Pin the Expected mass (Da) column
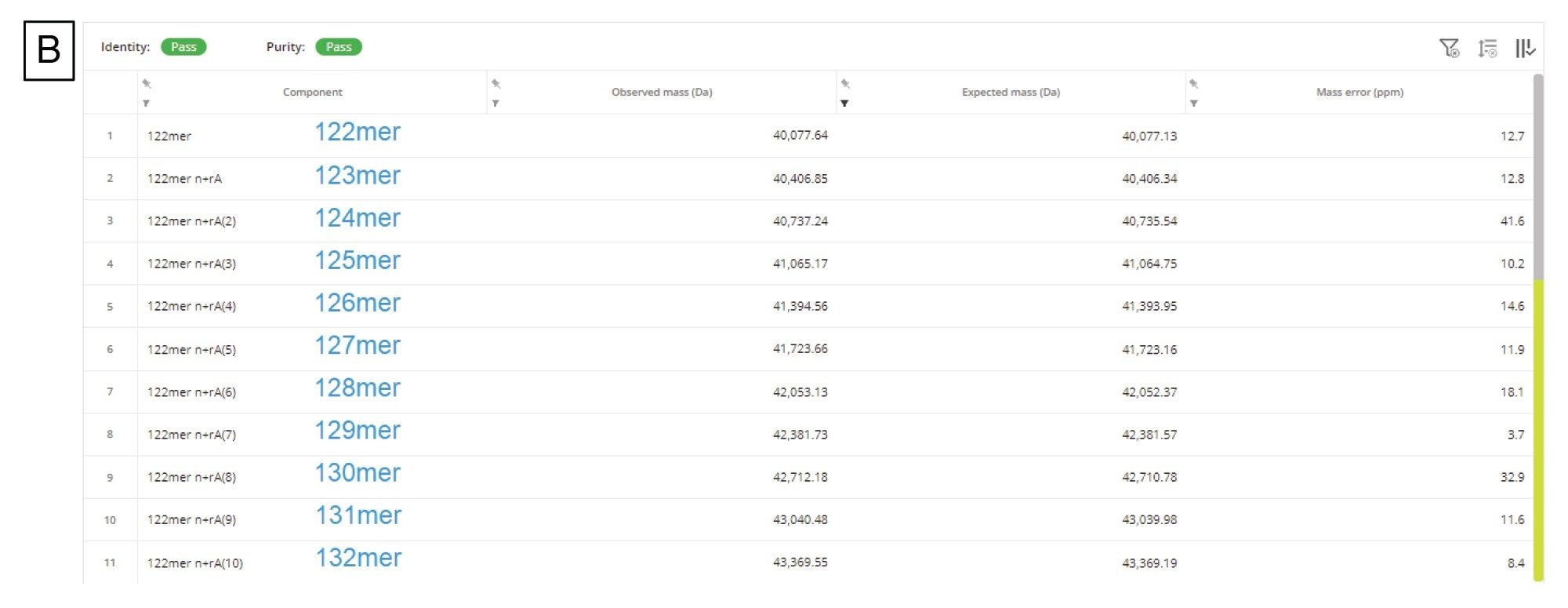1568x608 pixels. 845,83
